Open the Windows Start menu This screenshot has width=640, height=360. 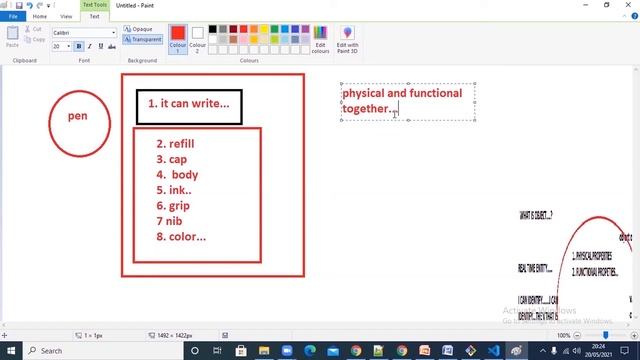(x=11, y=351)
